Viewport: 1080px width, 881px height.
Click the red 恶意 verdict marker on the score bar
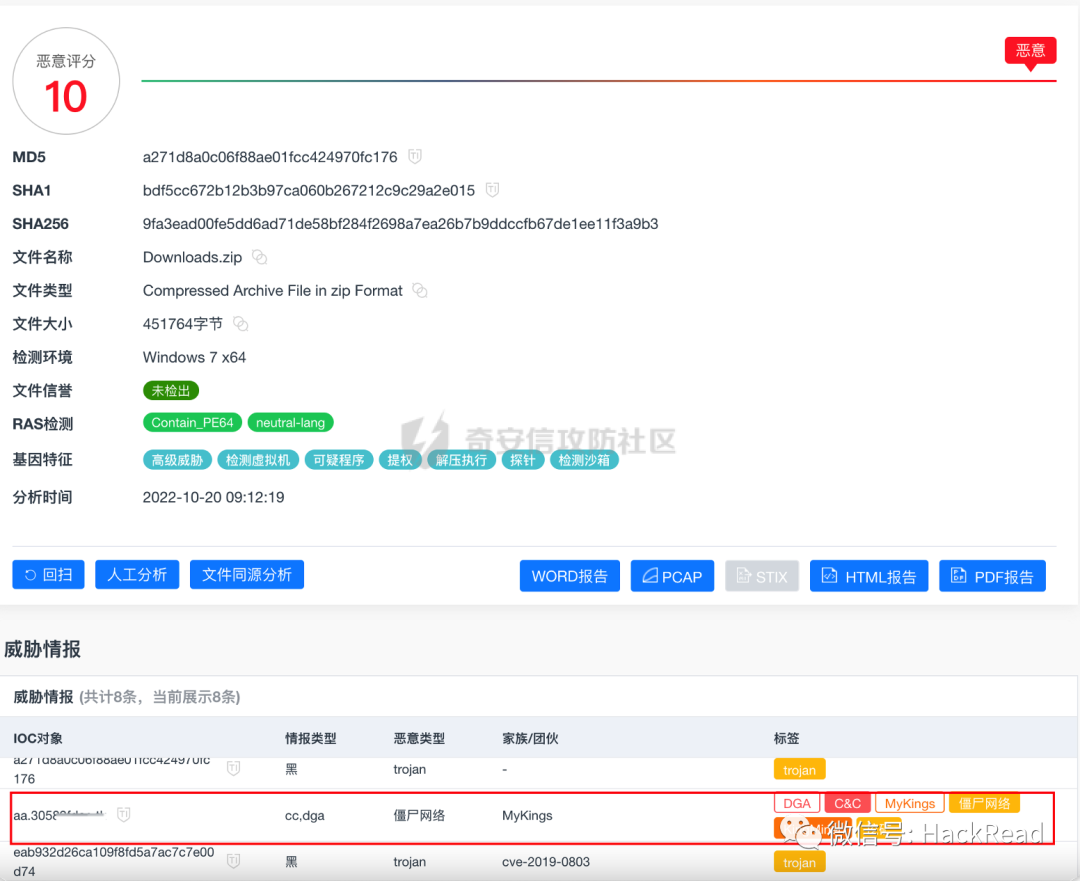[x=1030, y=52]
